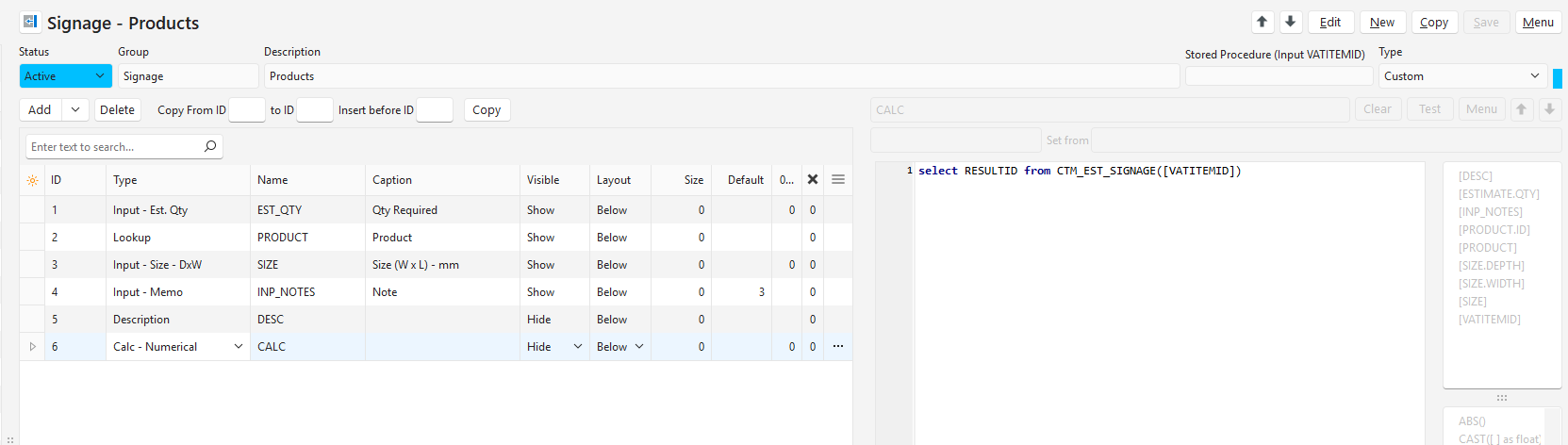The width and height of the screenshot is (1568, 445).
Task: Open the Below layout dropdown on row 6
Action: coord(639,347)
